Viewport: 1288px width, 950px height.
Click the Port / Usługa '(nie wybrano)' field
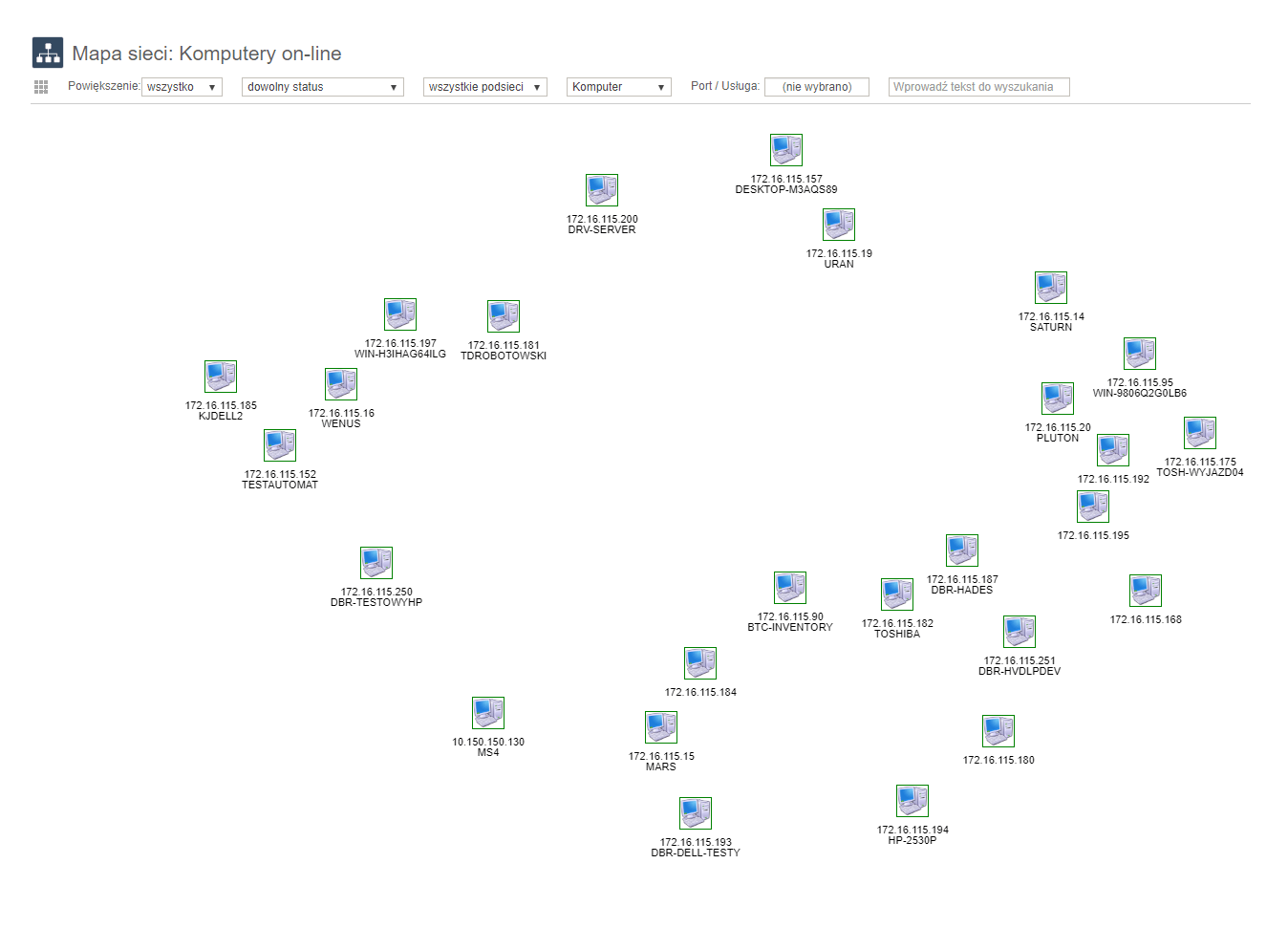(817, 87)
